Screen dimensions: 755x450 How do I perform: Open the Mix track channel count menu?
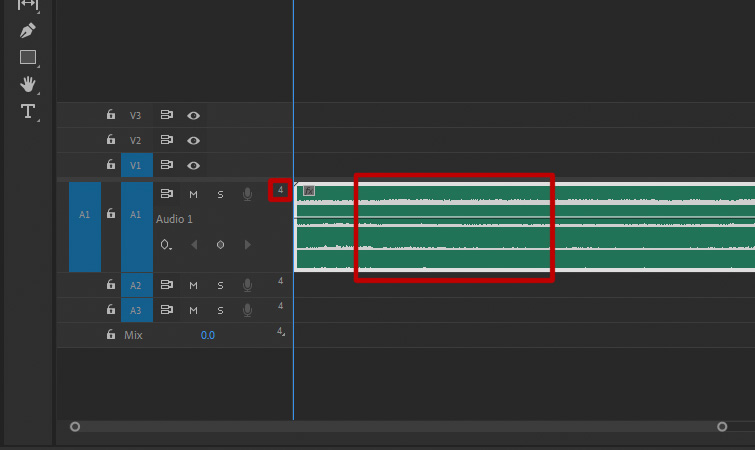click(x=280, y=331)
